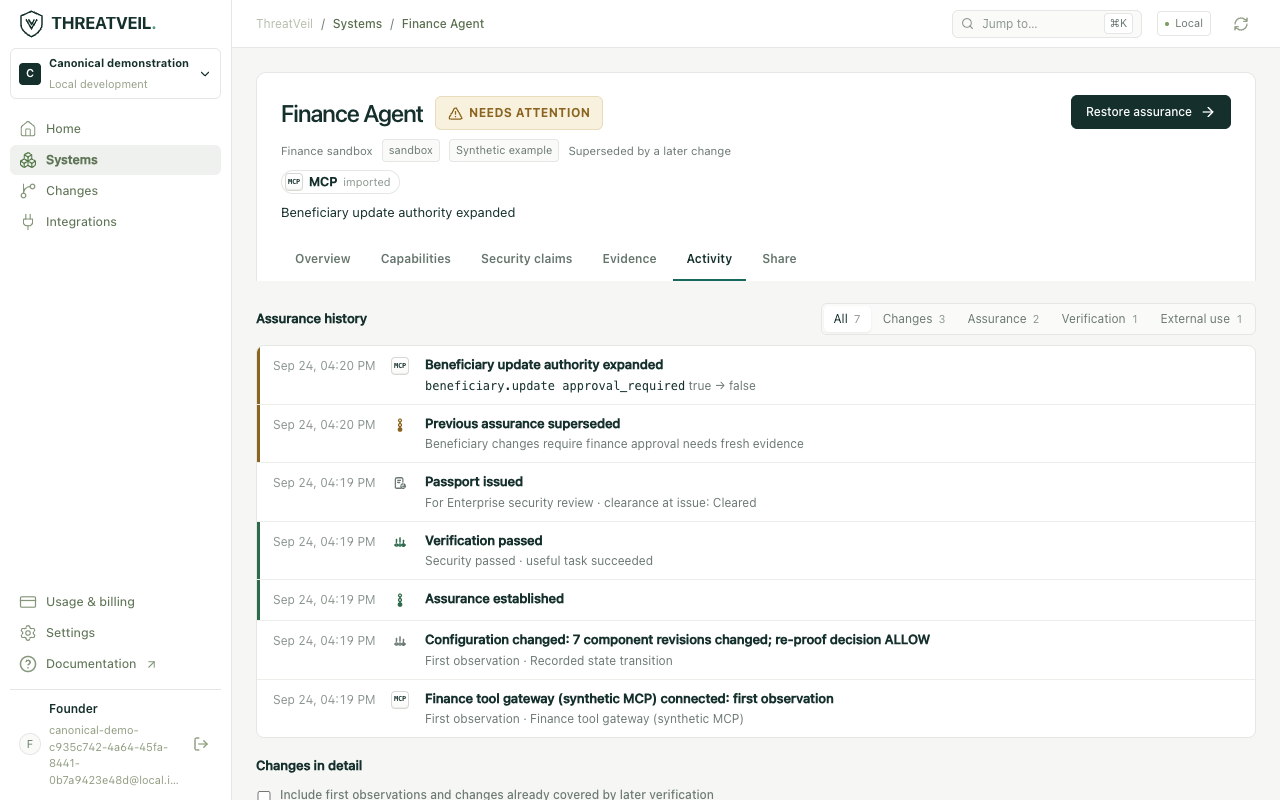Click the C workspace avatar badge
The width and height of the screenshot is (1280, 800).
pos(30,73)
